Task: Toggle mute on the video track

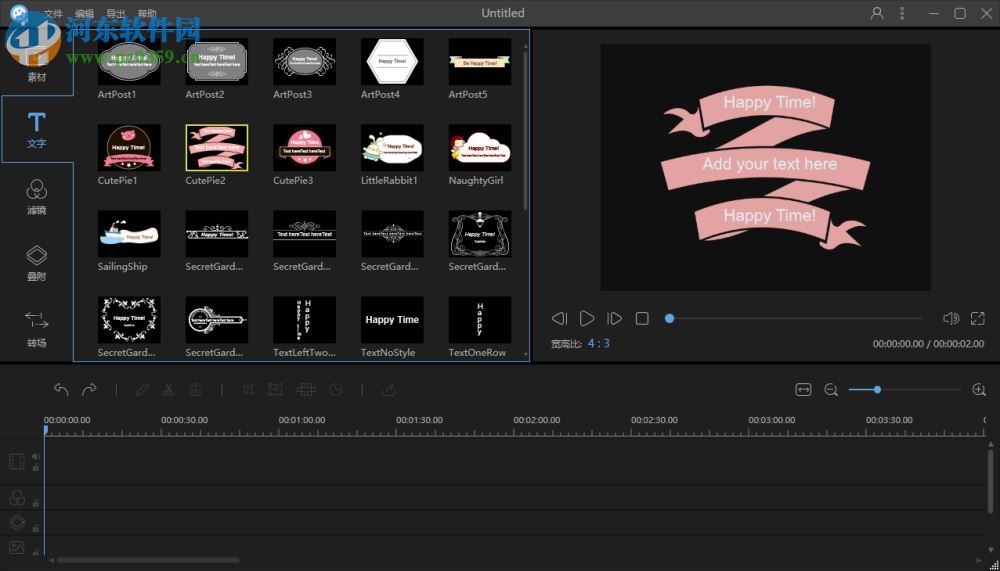Action: pos(35,457)
